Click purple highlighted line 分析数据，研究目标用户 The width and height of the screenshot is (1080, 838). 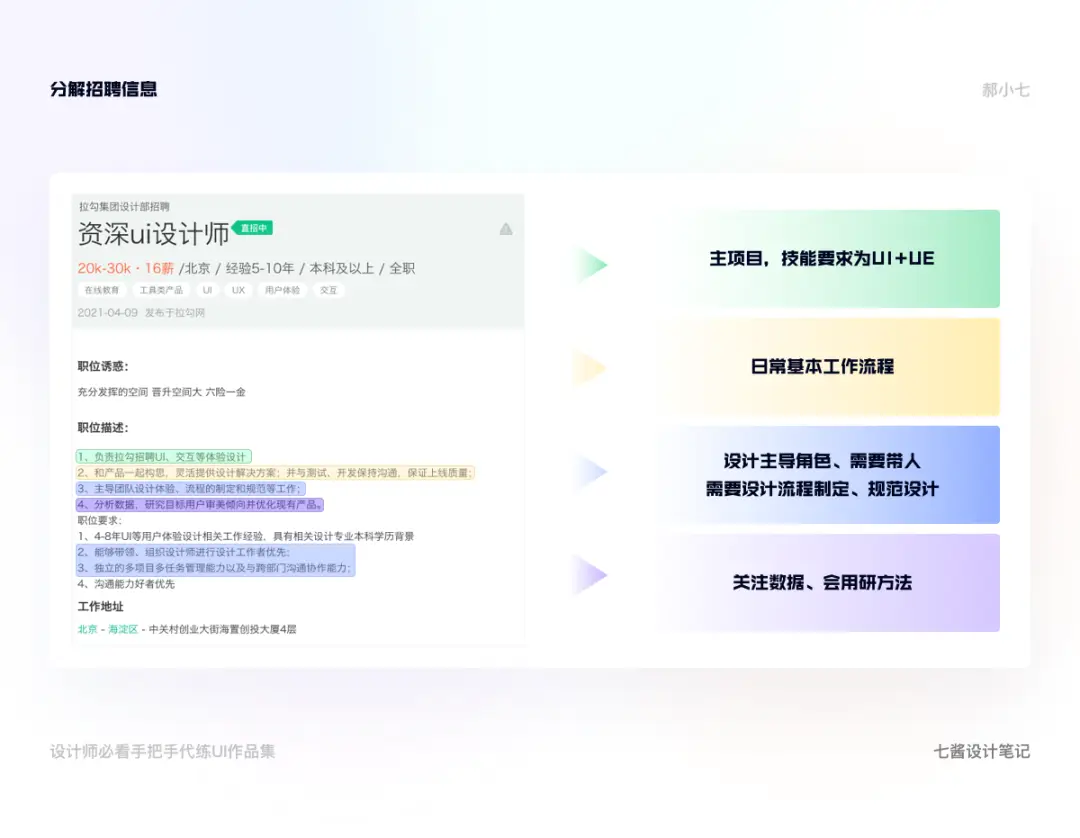200,504
